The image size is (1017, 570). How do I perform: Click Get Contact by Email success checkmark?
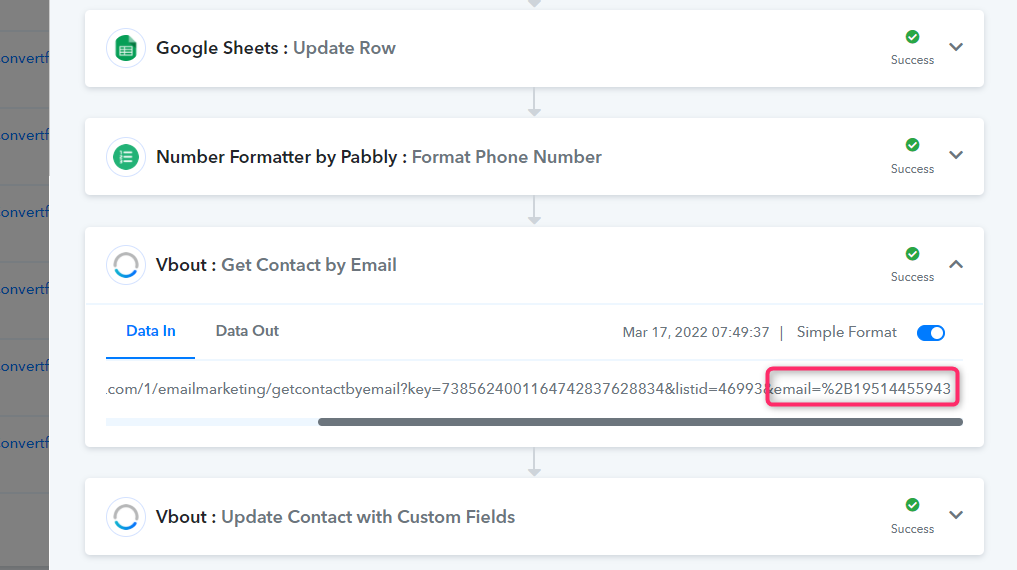pos(912,254)
